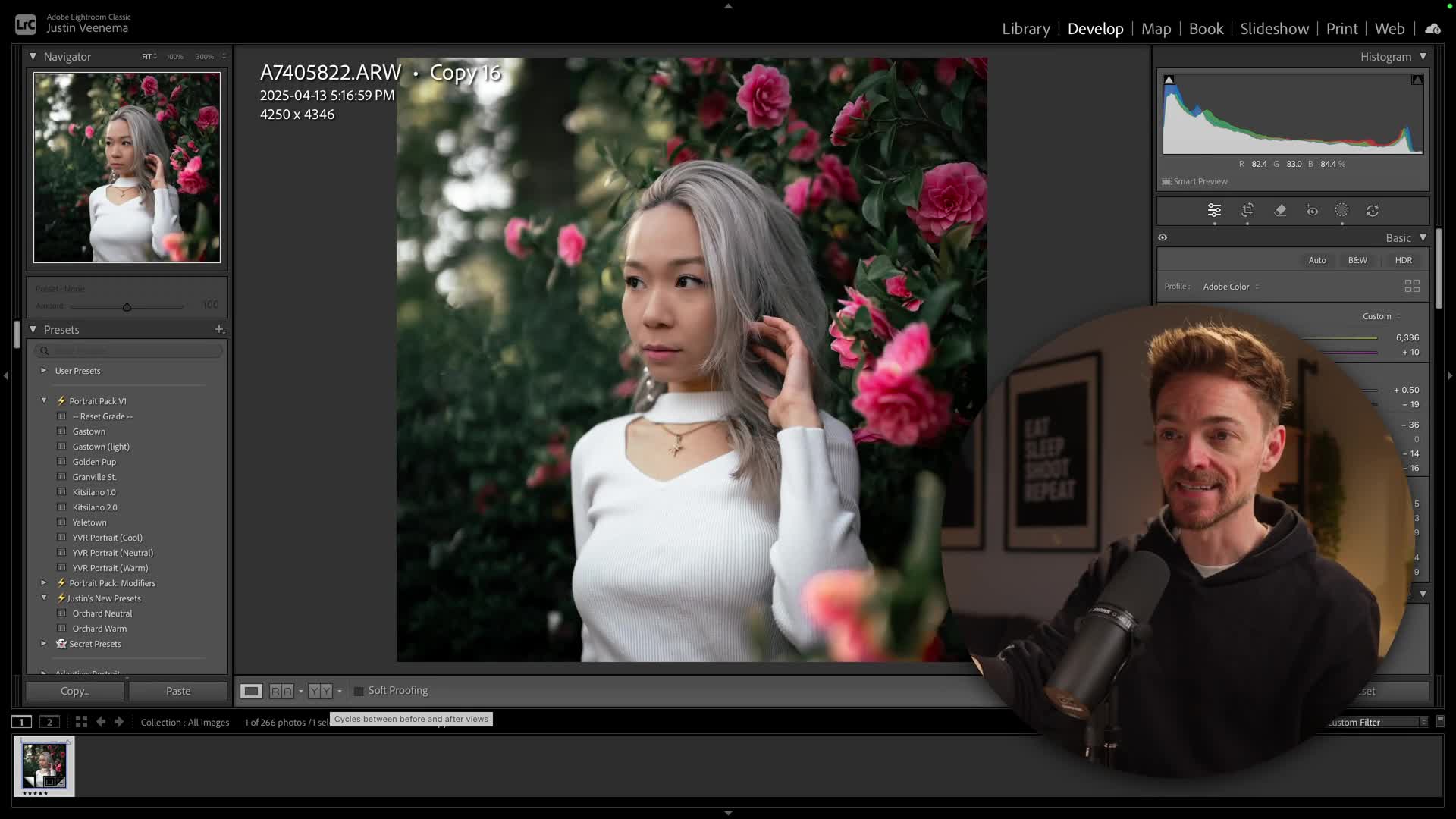Switch to the Library module

pos(1025,29)
